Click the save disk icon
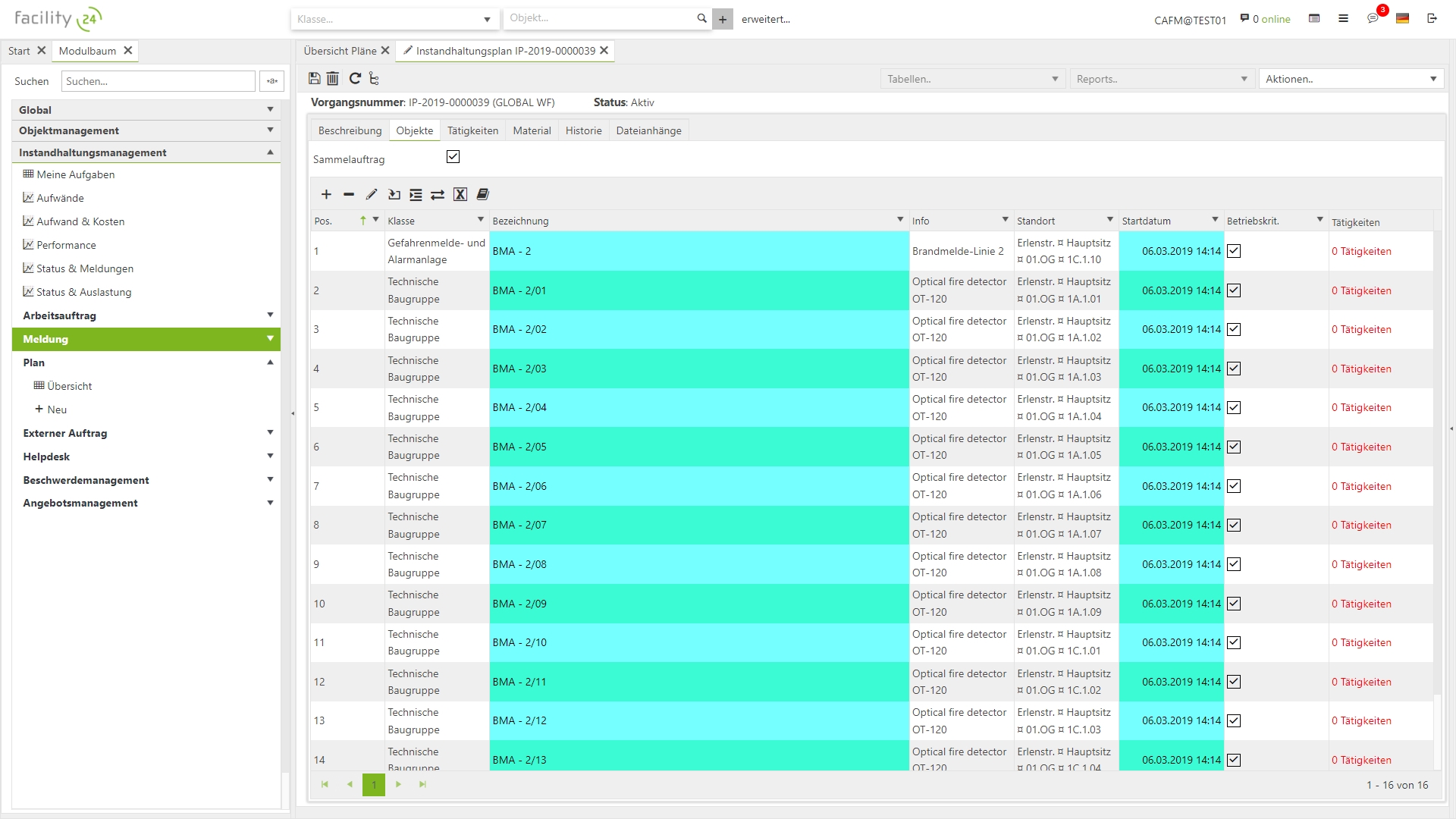1456x819 pixels. pyautogui.click(x=315, y=78)
